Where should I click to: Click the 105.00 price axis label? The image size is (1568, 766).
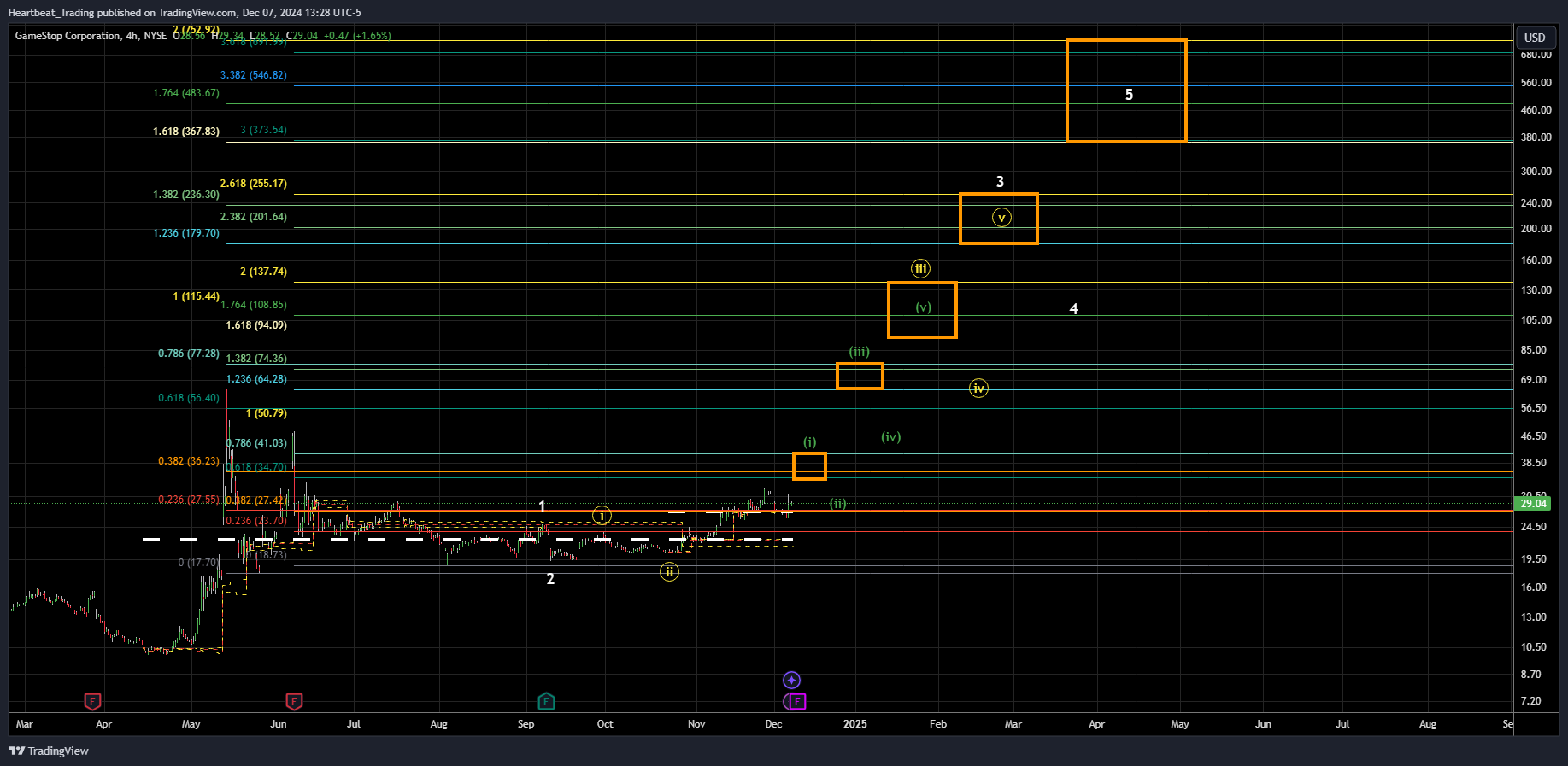click(x=1536, y=320)
